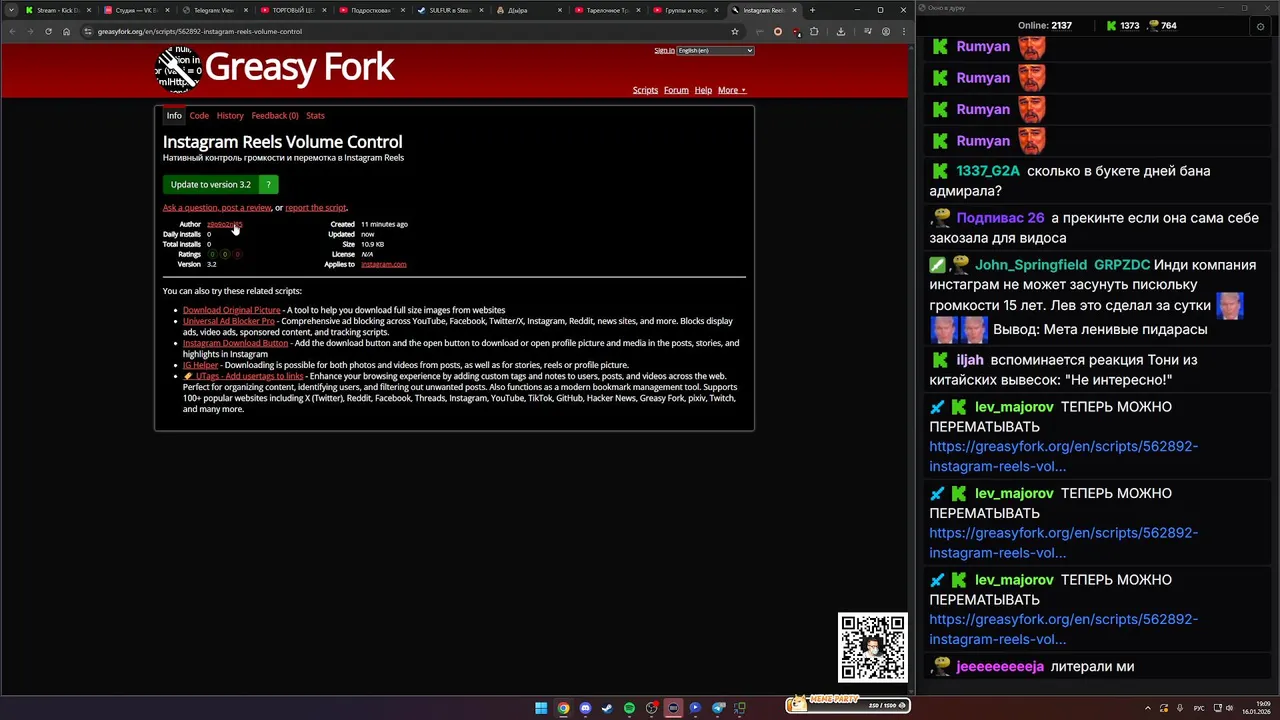Open the Feedback (0) tab

(x=275, y=116)
